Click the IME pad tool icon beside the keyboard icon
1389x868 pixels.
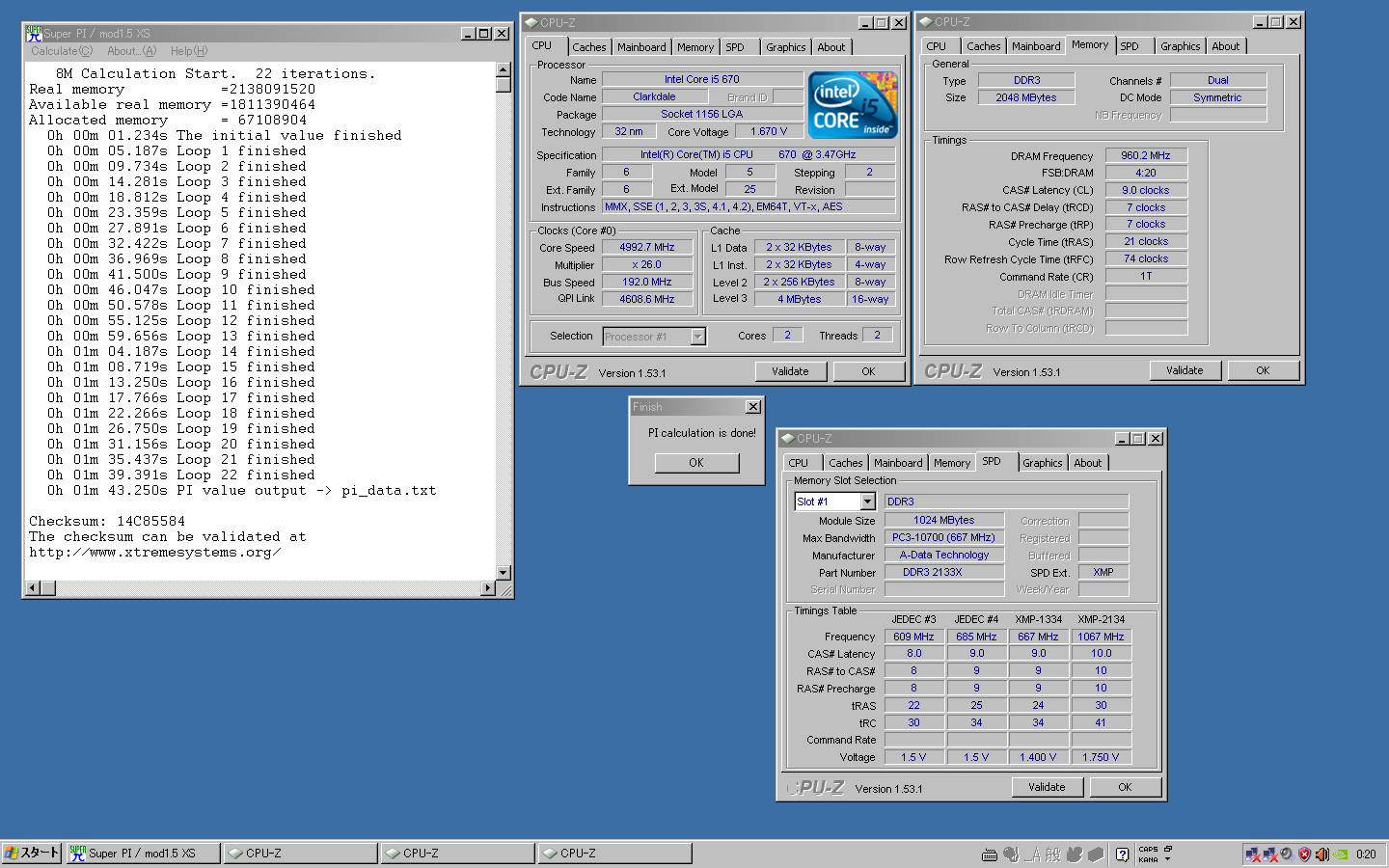1011,854
